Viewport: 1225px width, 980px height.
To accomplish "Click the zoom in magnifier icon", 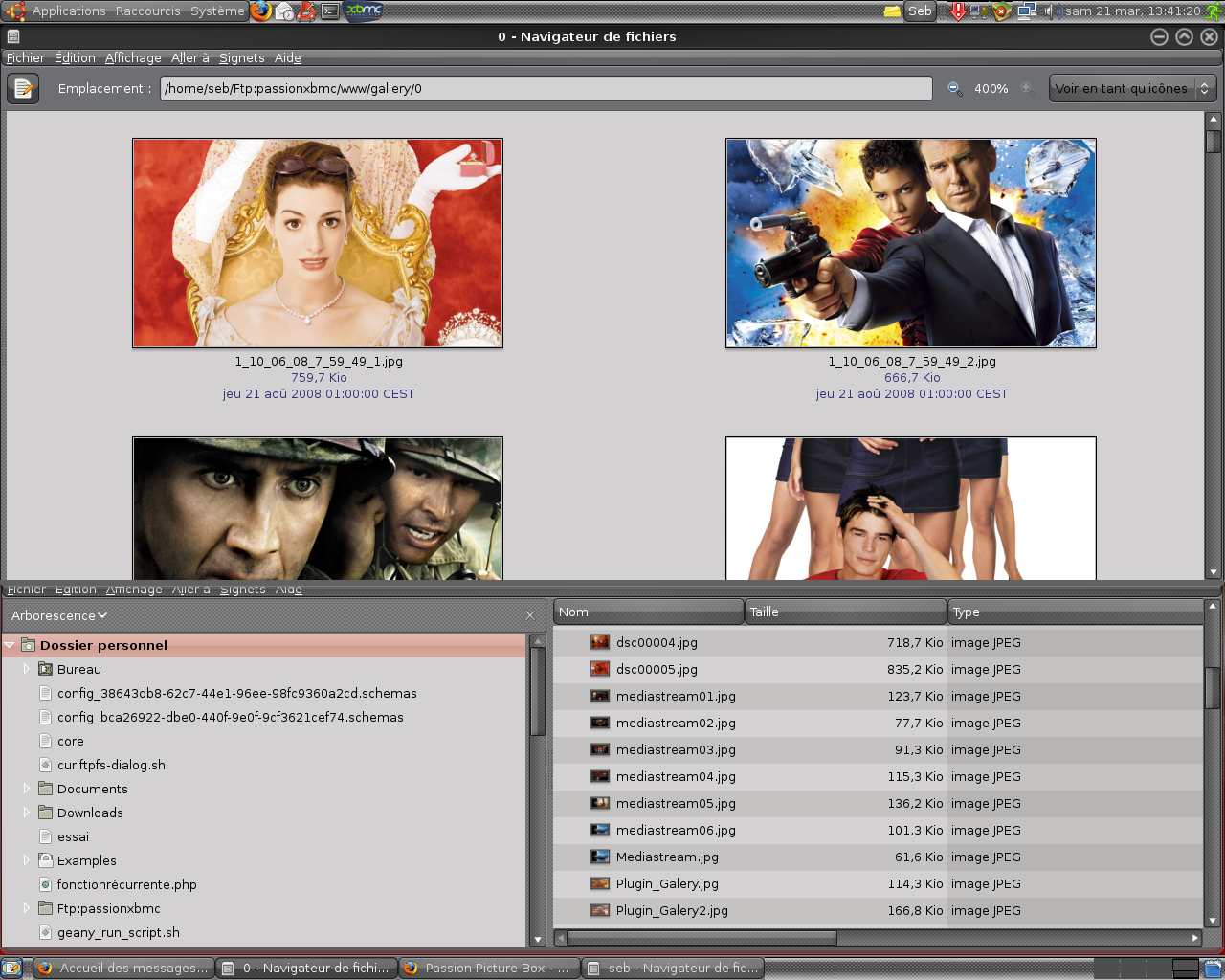I will pos(1027,88).
